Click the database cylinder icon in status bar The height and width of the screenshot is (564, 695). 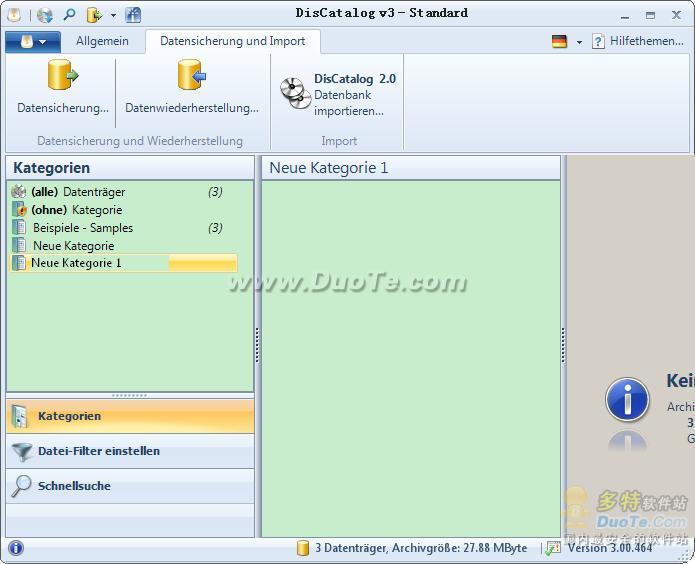303,548
